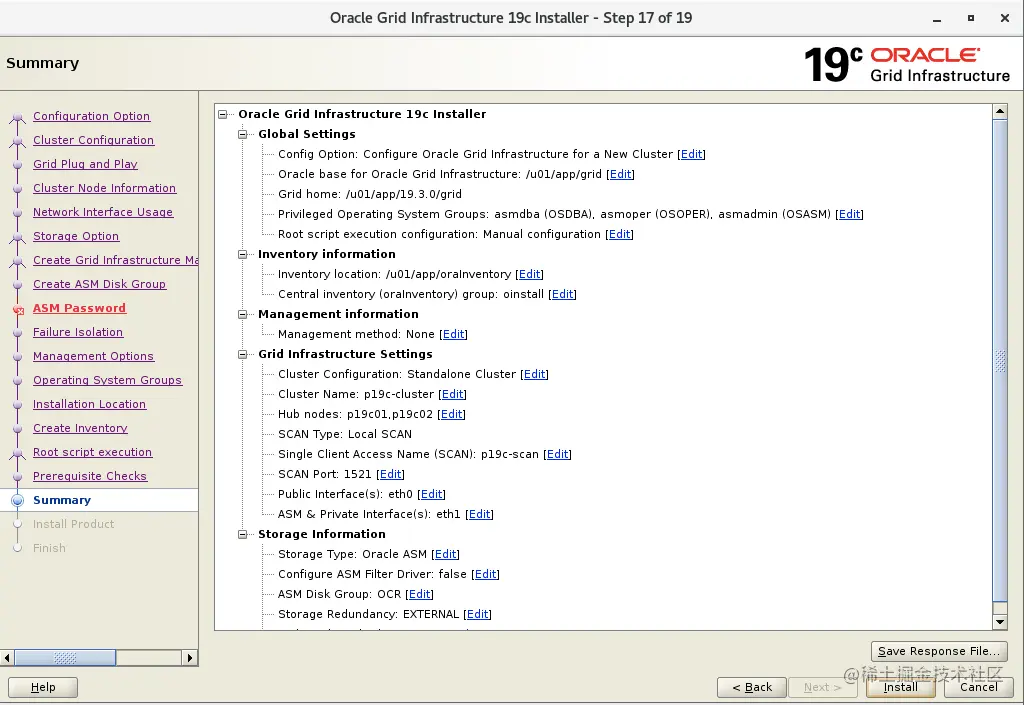Edit ASM & Private Interface eth1
This screenshot has height=705, width=1024.
(x=479, y=515)
